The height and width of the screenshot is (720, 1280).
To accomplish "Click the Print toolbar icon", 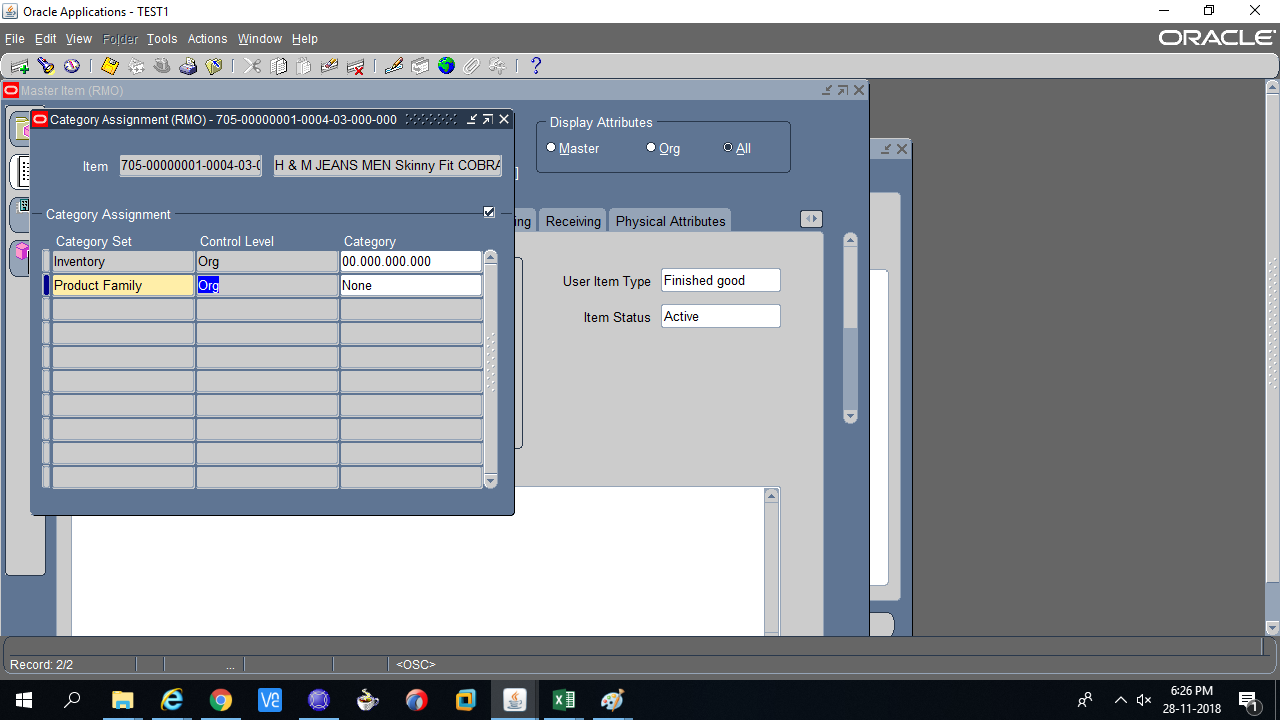I will (188, 65).
